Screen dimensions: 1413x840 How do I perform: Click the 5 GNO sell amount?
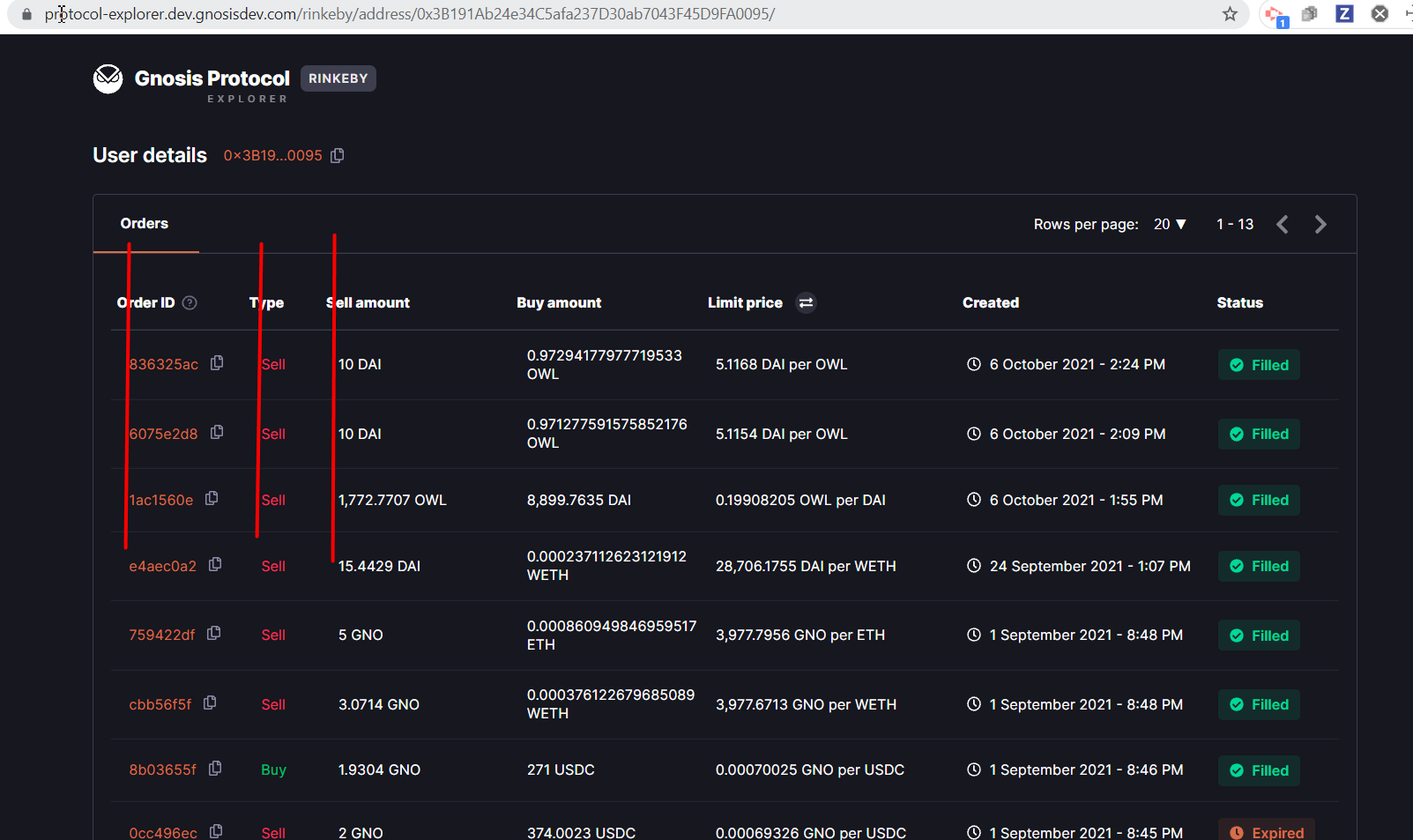(361, 635)
